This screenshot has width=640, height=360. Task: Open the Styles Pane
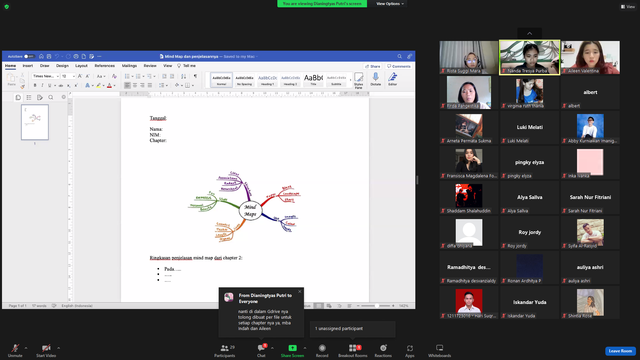click(x=358, y=80)
